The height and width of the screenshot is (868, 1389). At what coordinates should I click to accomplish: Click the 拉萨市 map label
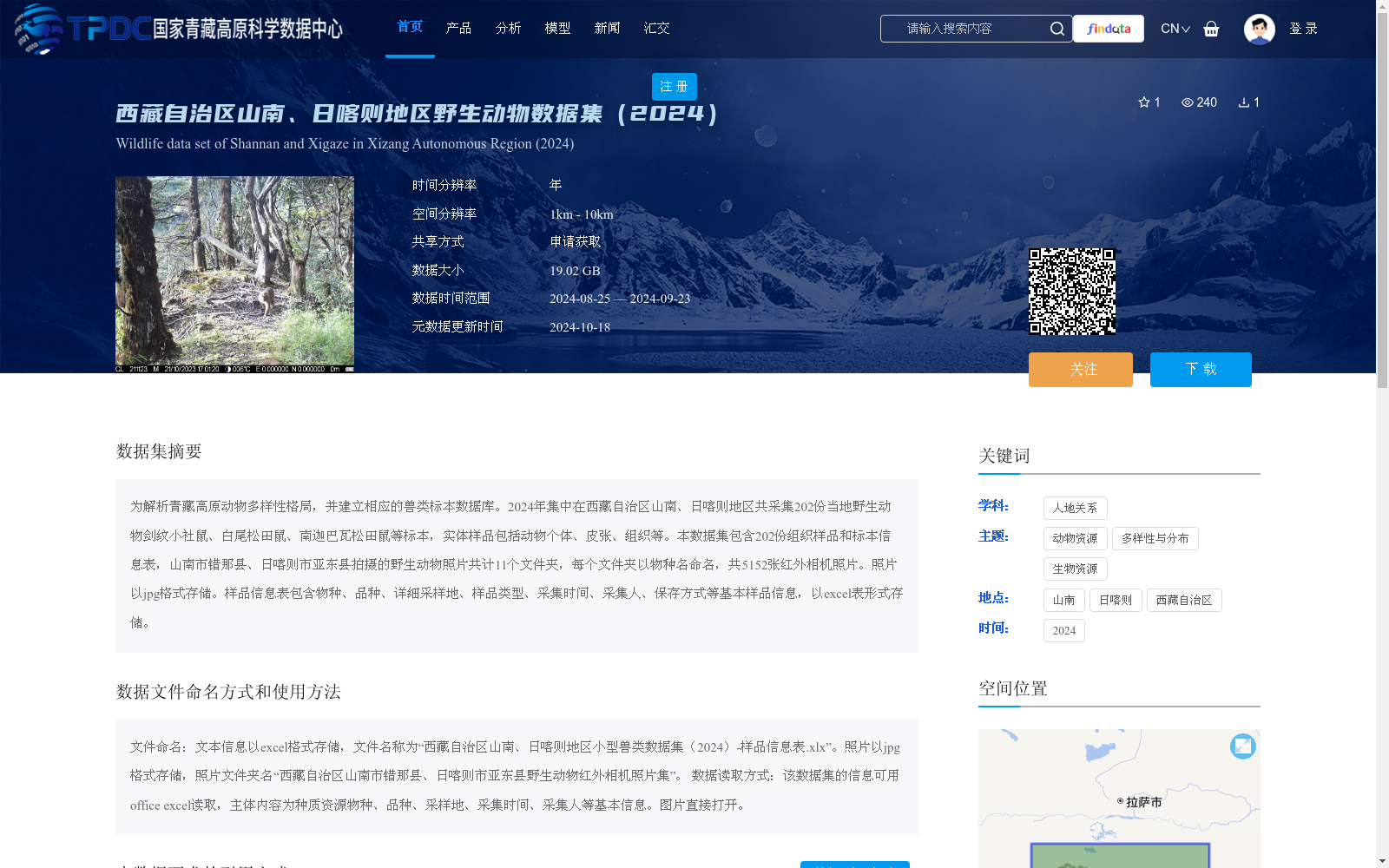[1143, 802]
